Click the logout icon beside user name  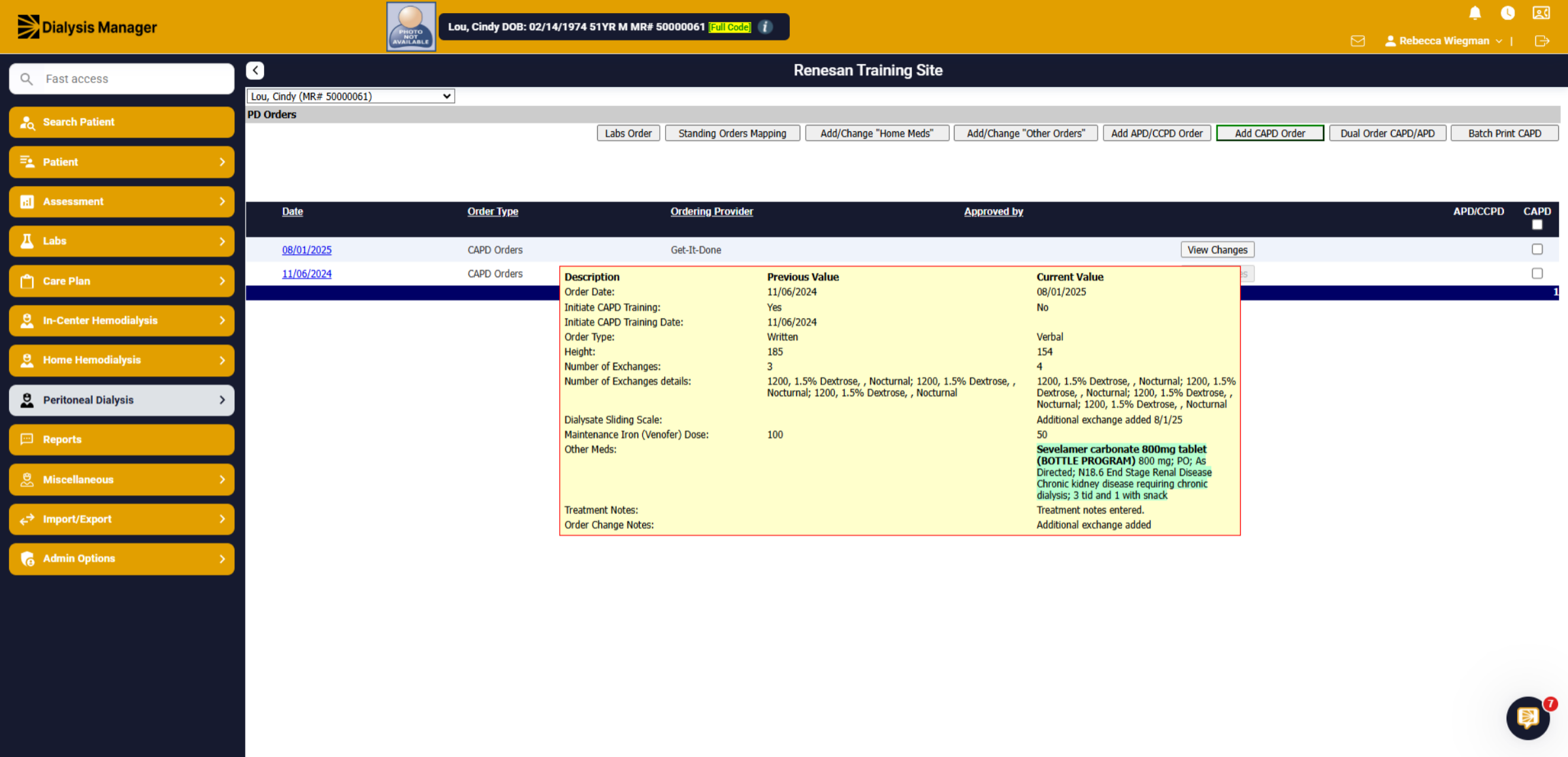1542,41
